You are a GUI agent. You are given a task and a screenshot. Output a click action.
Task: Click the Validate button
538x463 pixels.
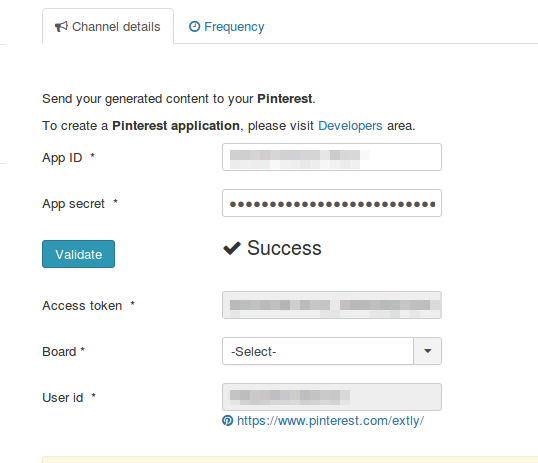79,254
